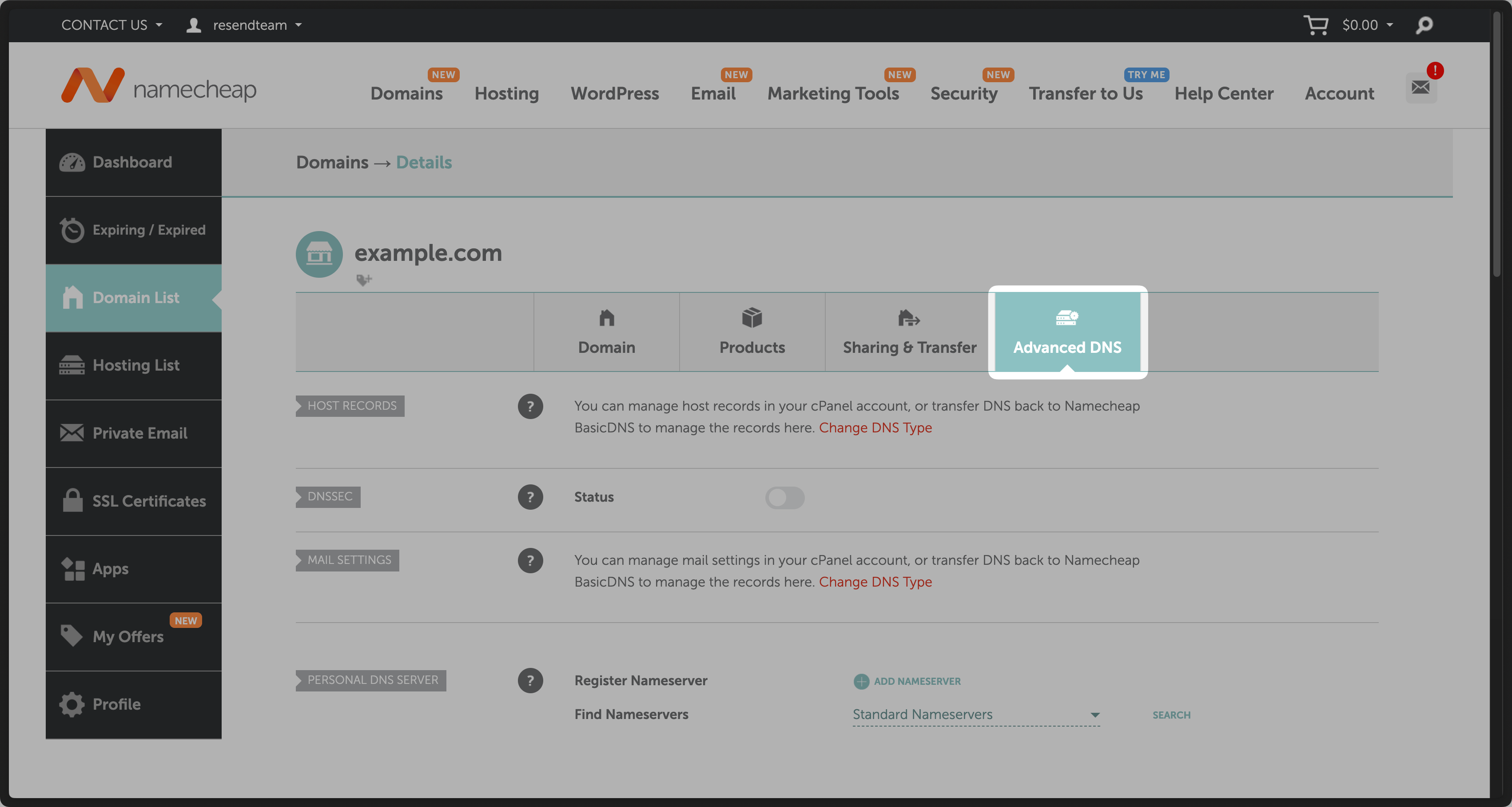Select the Advanced DNS tab
The width and height of the screenshot is (1512, 807).
point(1067,332)
